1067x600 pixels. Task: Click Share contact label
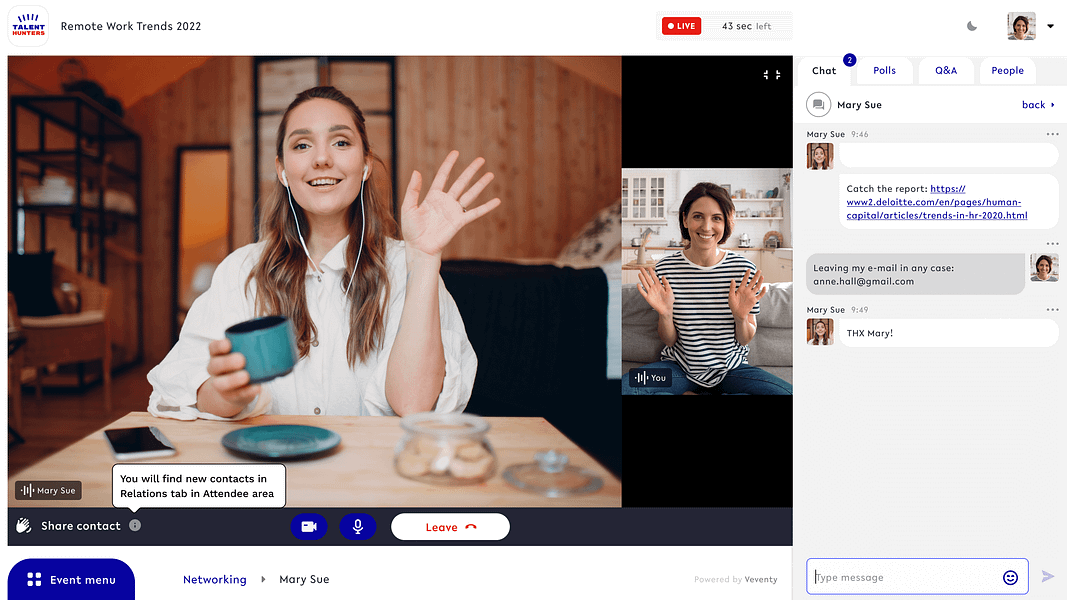click(x=80, y=526)
